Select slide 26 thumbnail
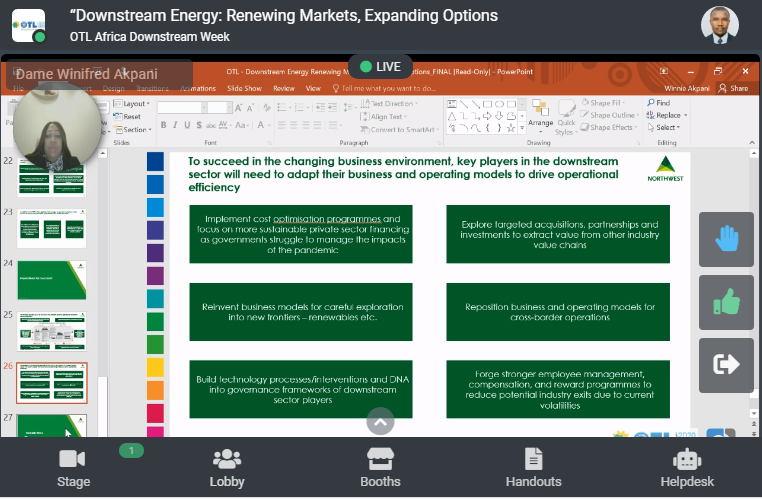The height and width of the screenshot is (500, 762). 52,383
